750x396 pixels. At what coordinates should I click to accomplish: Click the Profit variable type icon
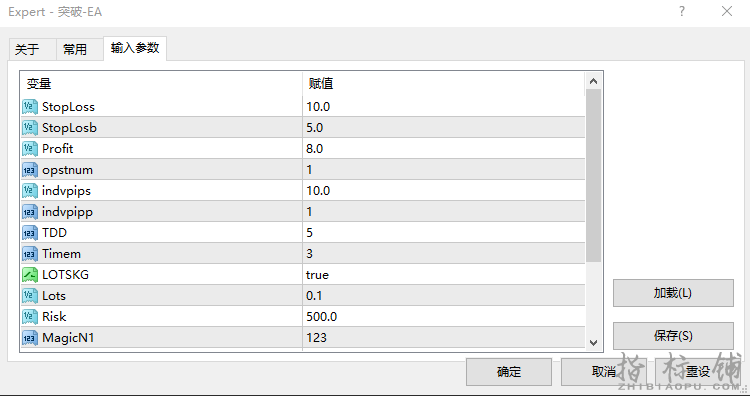click(x=30, y=149)
